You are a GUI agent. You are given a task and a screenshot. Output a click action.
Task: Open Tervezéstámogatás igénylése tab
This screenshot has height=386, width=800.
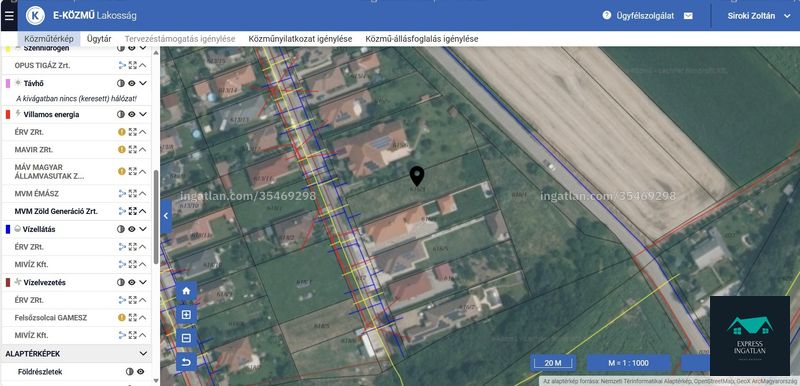(180, 39)
